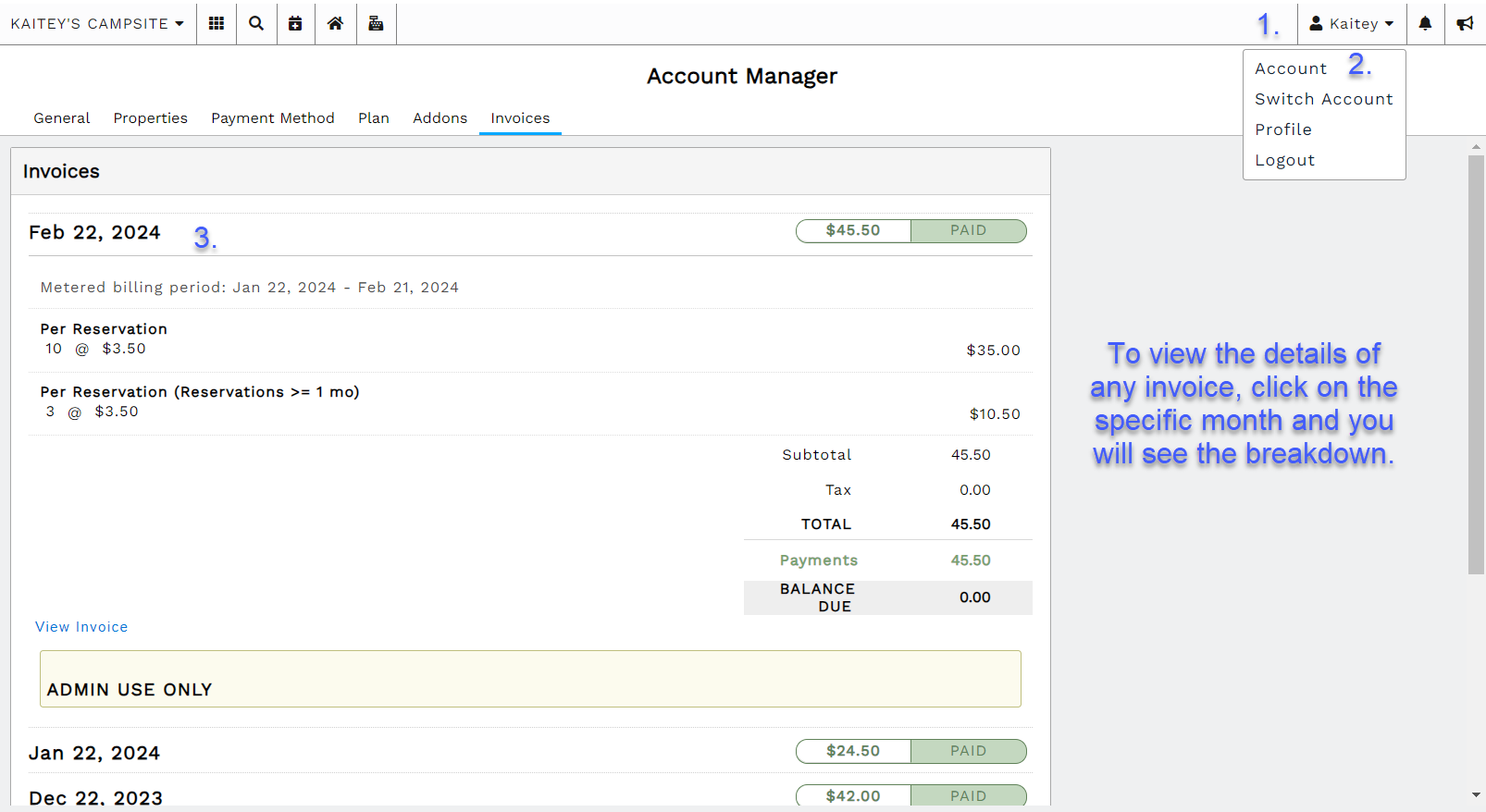Open the Payment Method tab
Image resolution: width=1486 pixels, height=812 pixels.
click(273, 118)
